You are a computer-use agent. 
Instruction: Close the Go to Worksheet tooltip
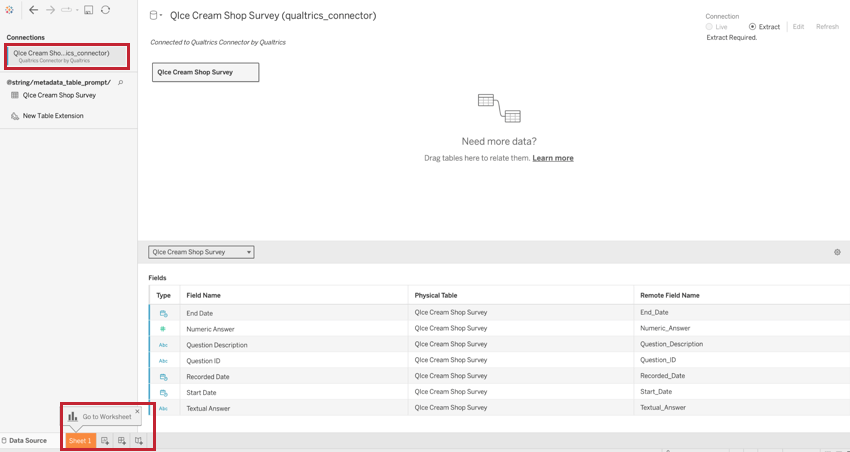point(137,411)
